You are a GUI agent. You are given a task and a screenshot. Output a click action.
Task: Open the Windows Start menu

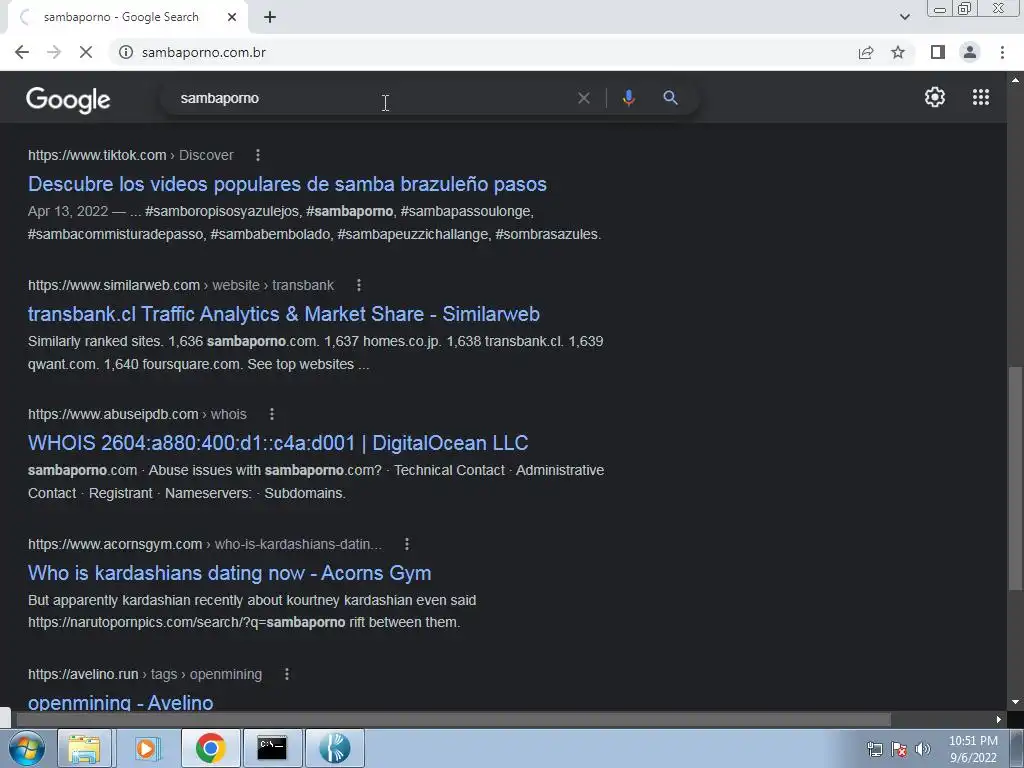pyautogui.click(x=27, y=748)
